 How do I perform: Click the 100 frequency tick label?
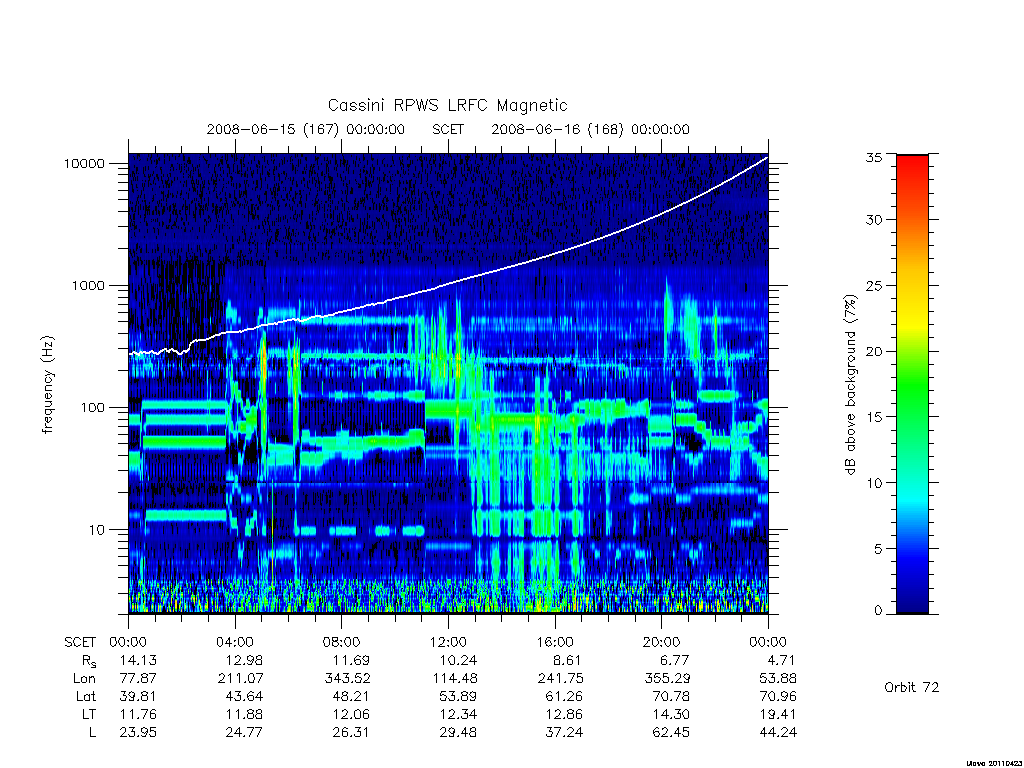click(x=92, y=408)
